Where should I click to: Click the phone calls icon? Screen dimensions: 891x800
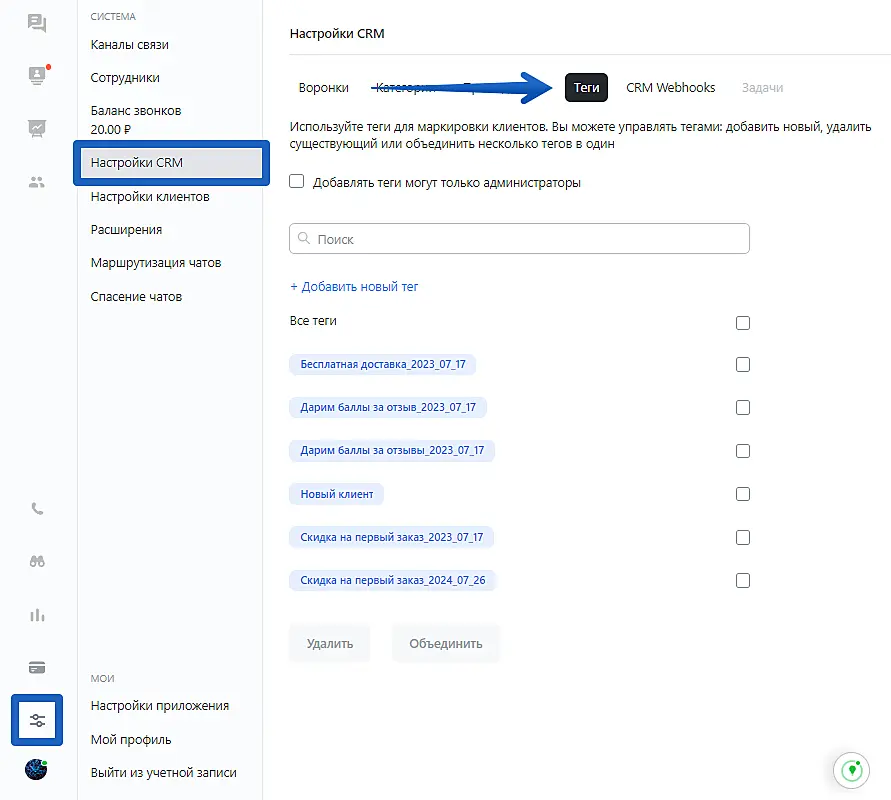point(37,508)
